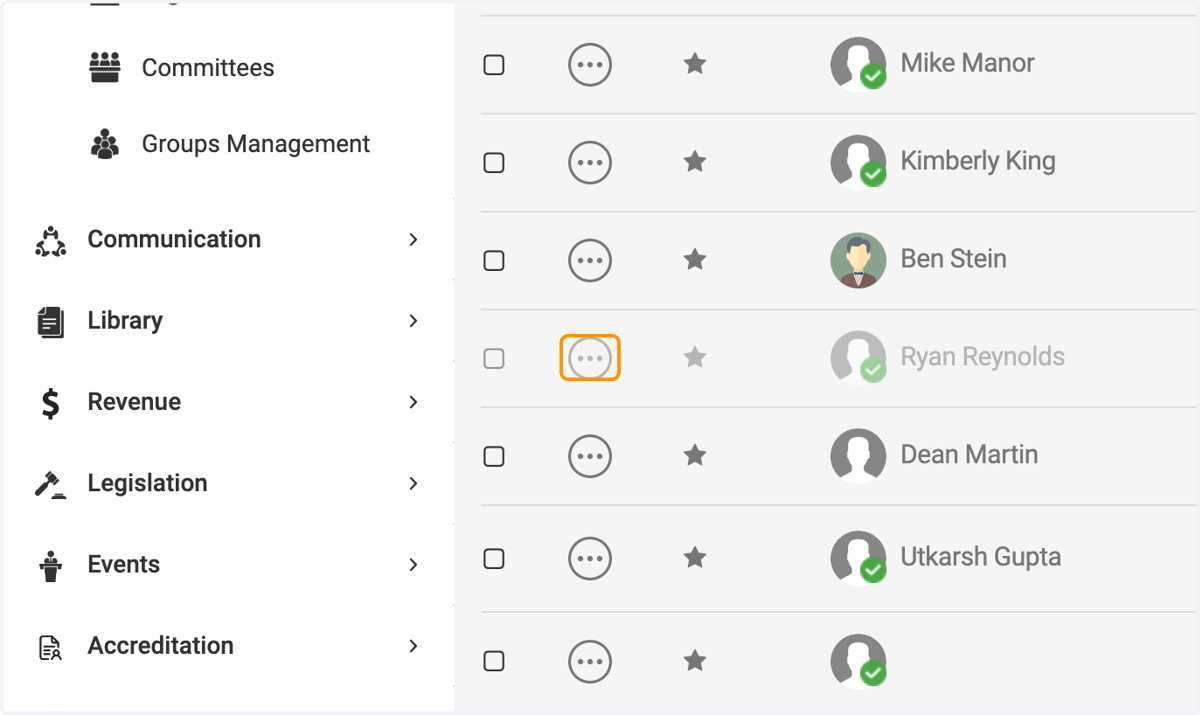This screenshot has width=1200, height=715.
Task: Select the checkbox for Ryan Reynolds
Action: [x=494, y=358]
